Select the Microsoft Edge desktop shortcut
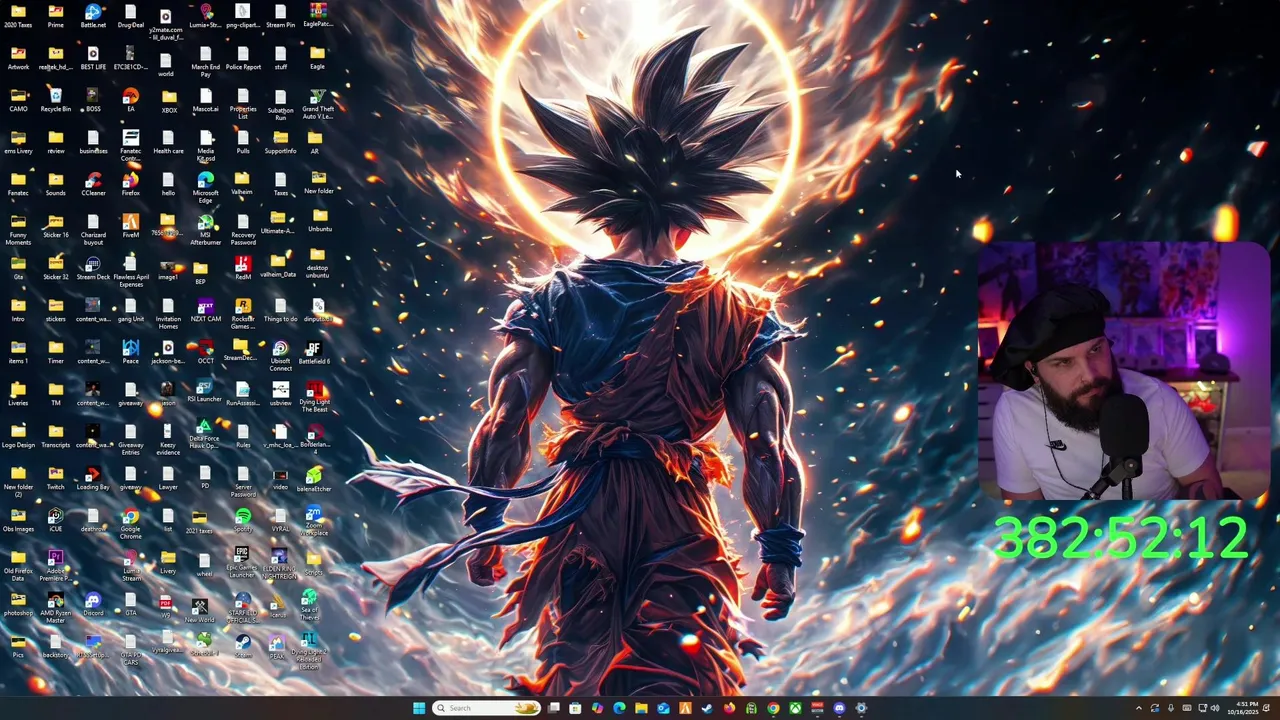This screenshot has height=720, width=1280. 205,187
